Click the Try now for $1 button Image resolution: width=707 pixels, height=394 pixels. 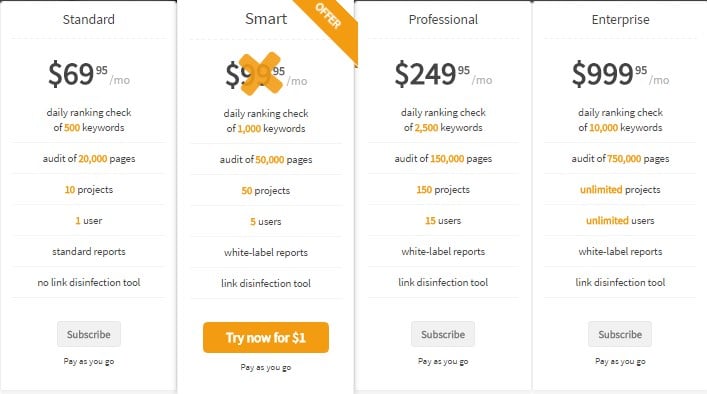266,338
